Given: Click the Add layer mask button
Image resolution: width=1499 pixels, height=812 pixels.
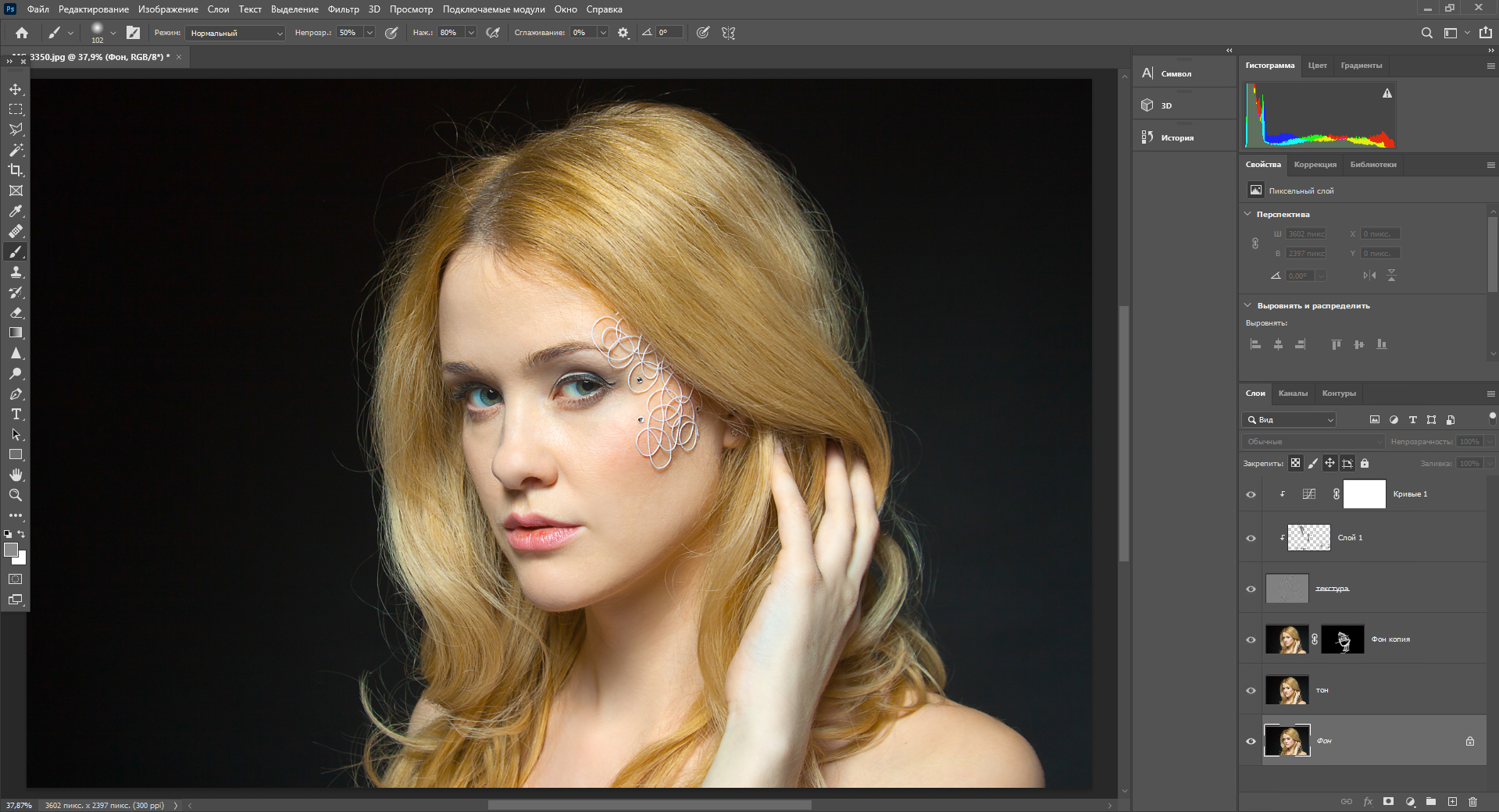Looking at the screenshot, I should [1388, 801].
